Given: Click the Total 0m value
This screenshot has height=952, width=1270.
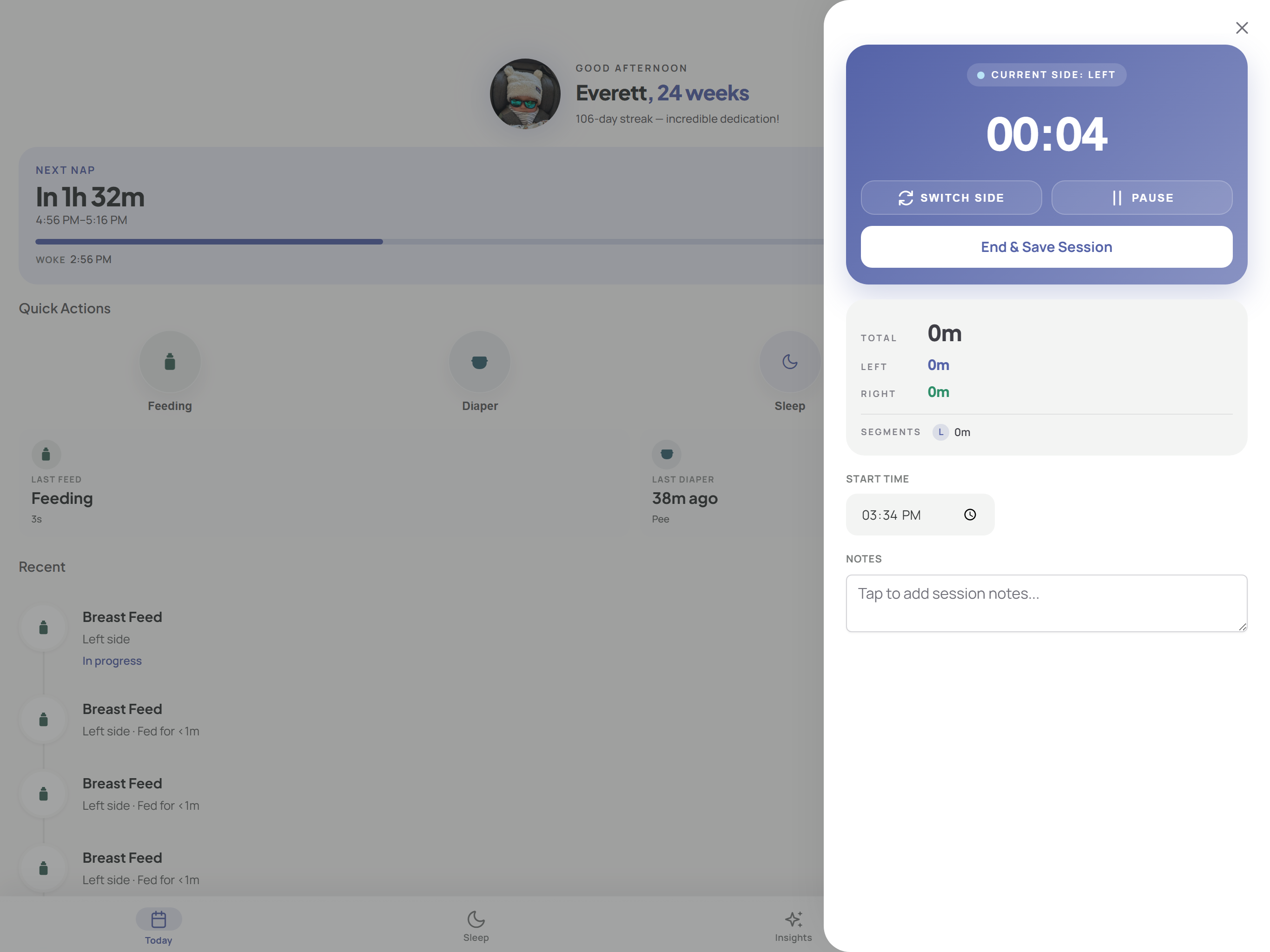Looking at the screenshot, I should tap(944, 334).
